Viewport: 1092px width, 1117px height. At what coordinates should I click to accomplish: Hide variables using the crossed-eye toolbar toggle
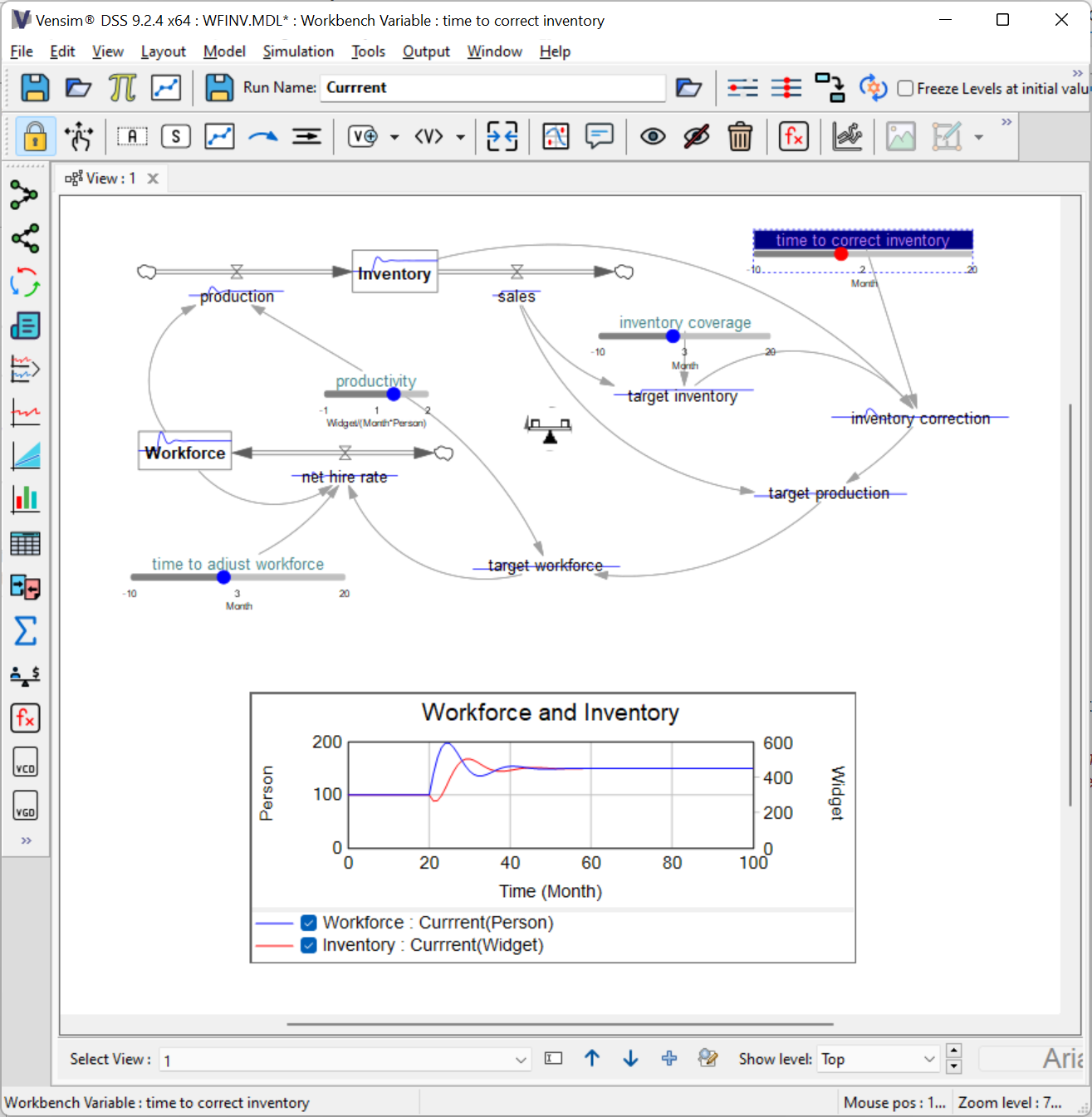(697, 136)
